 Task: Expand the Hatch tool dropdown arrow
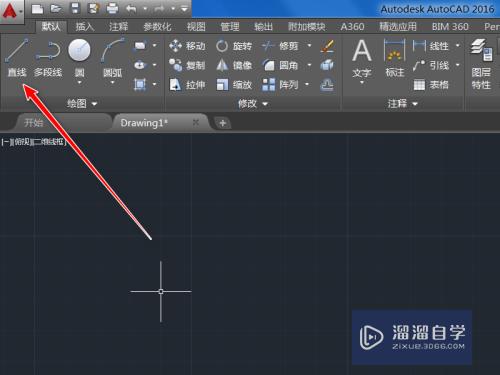tap(155, 84)
